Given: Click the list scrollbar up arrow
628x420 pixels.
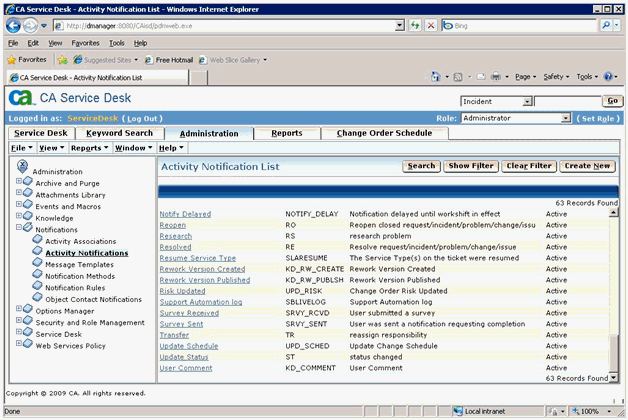Looking at the screenshot, I should (x=613, y=213).
